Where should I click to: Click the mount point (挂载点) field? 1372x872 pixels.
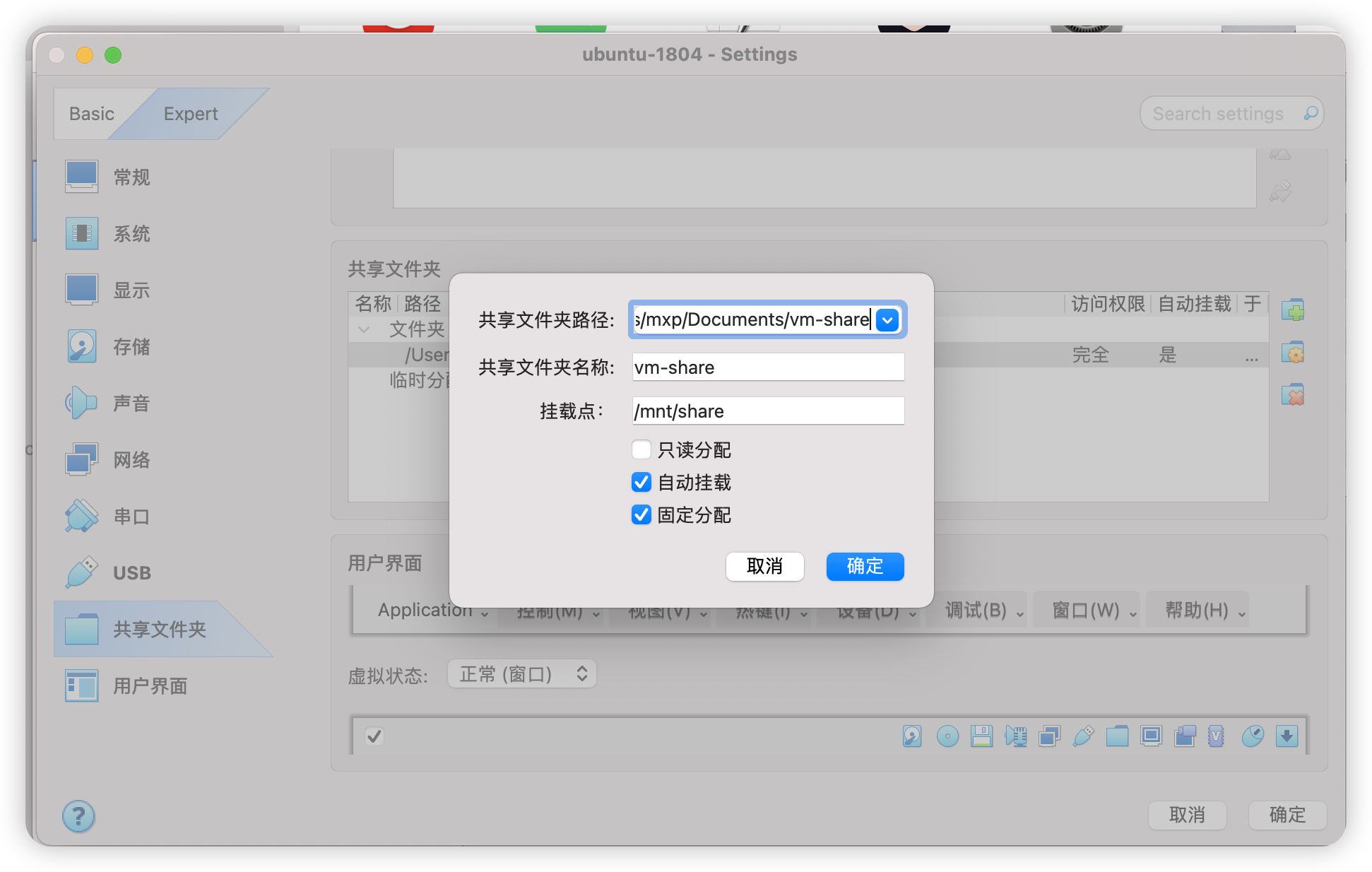(x=768, y=411)
